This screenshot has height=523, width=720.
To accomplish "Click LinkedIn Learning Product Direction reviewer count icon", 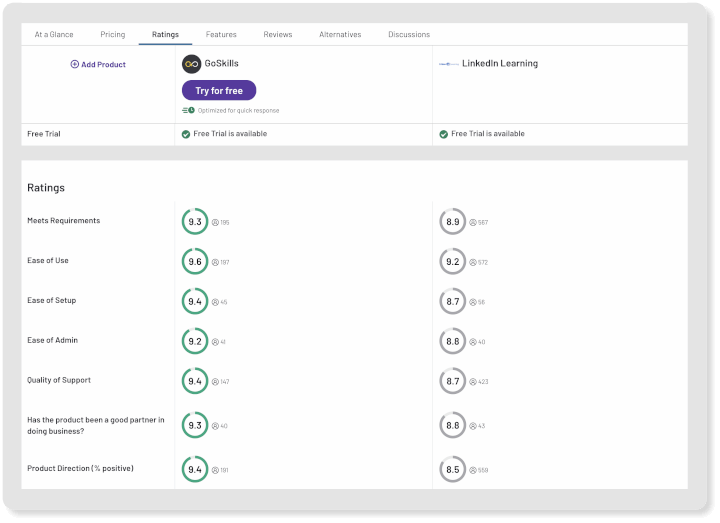I will [473, 470].
